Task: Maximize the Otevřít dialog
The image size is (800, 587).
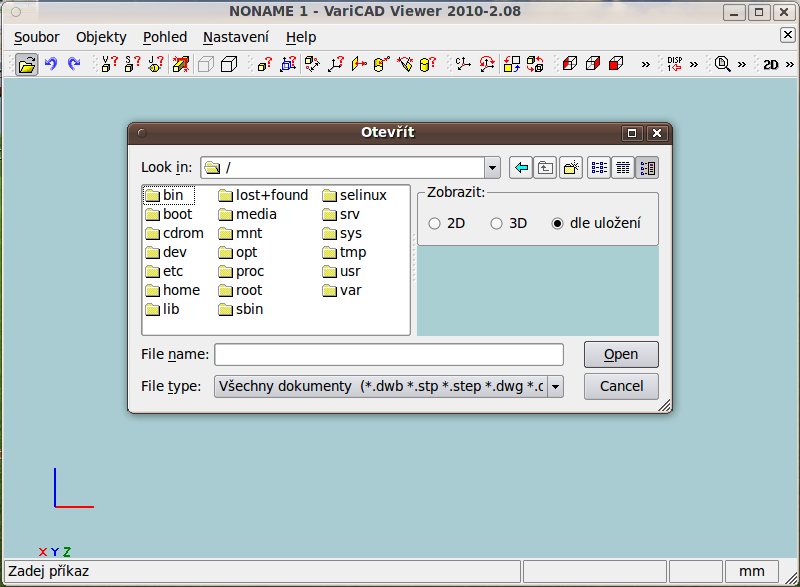Action: 632,133
